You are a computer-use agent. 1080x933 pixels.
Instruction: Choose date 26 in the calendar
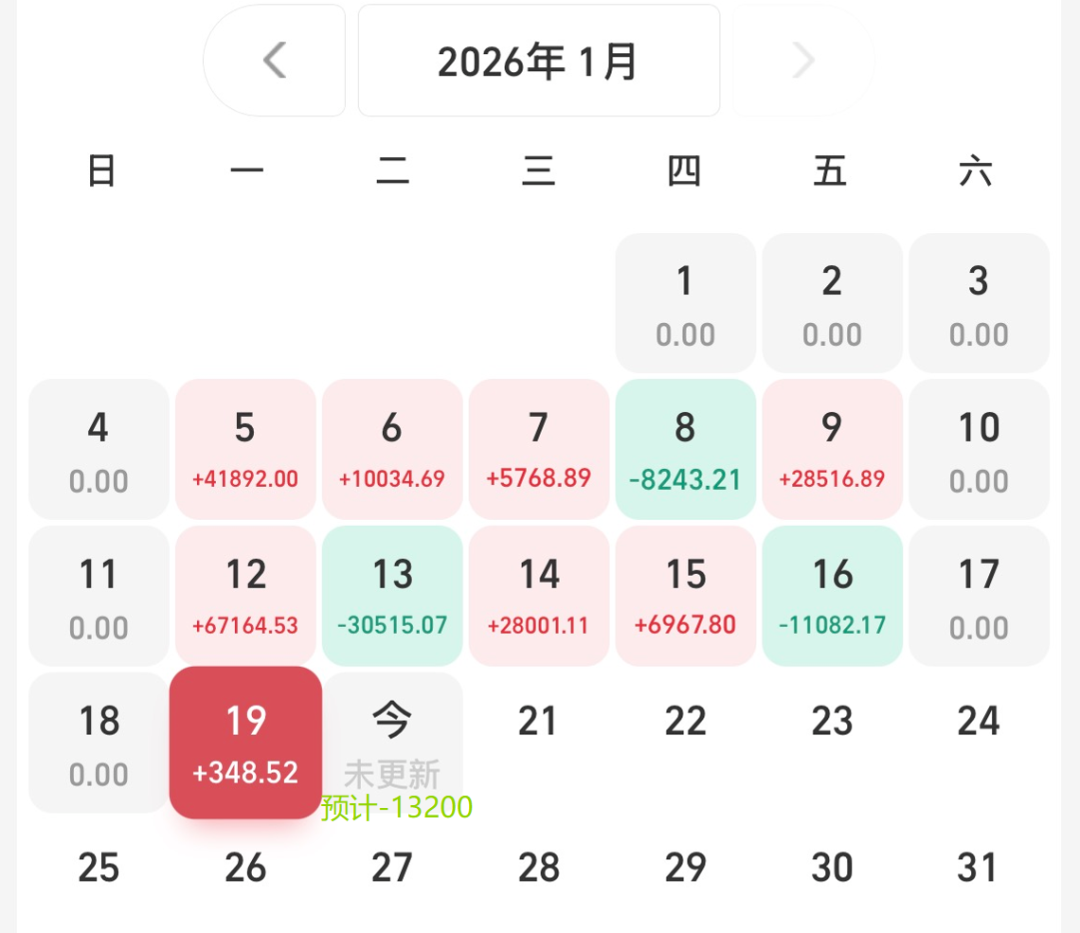click(x=245, y=868)
